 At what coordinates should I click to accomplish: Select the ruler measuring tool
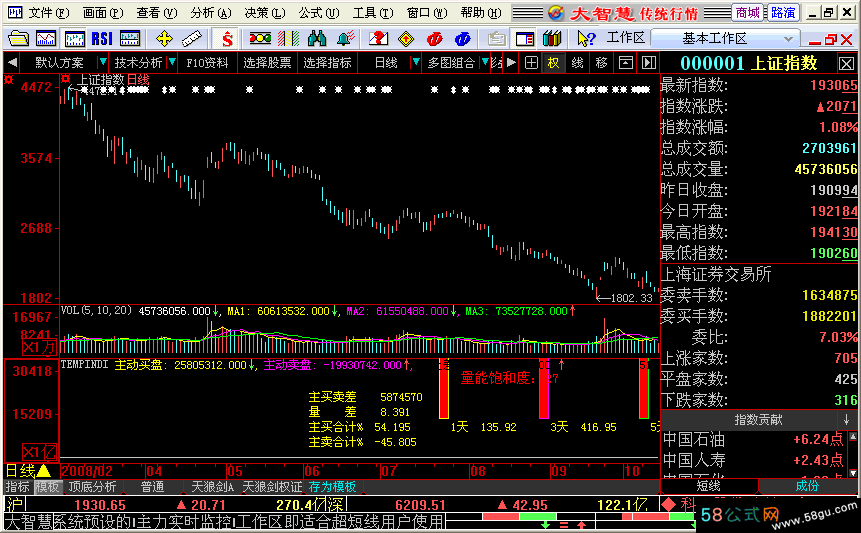tap(191, 38)
